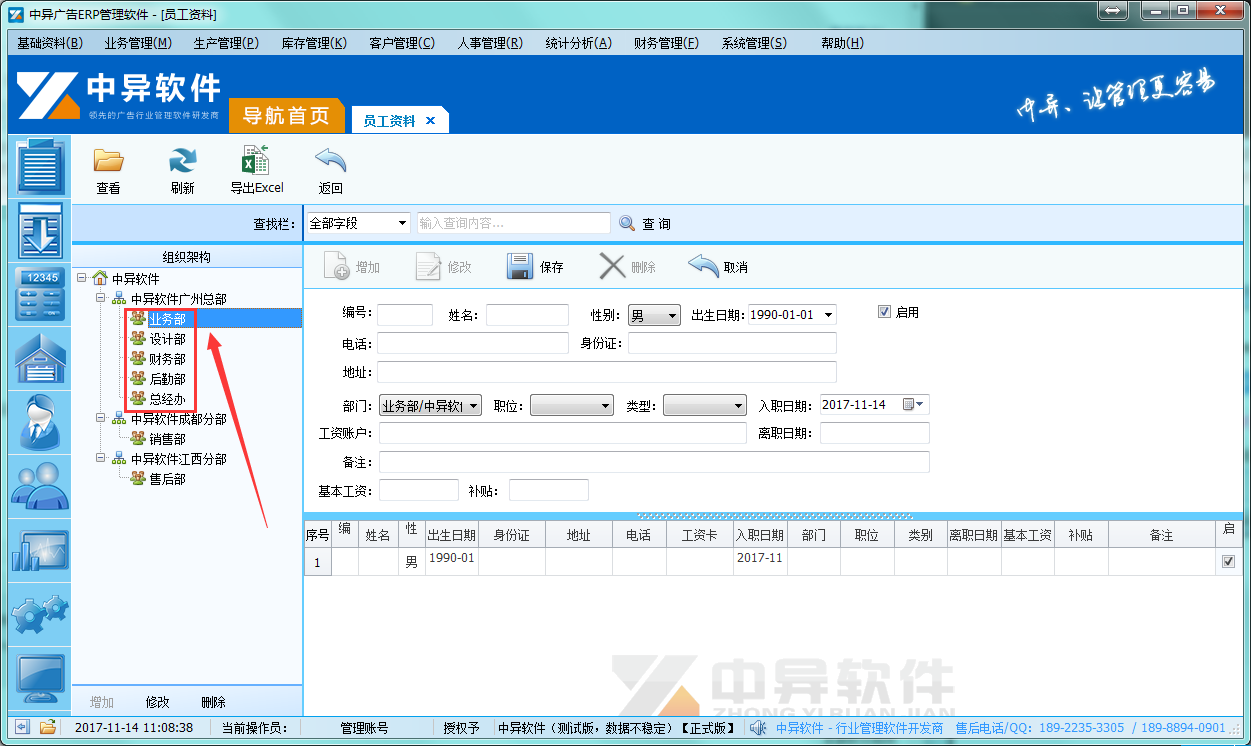Screen dimensions: 1251x746
Task: Collapse the 中异软件成都分部 node
Action: tap(101, 419)
